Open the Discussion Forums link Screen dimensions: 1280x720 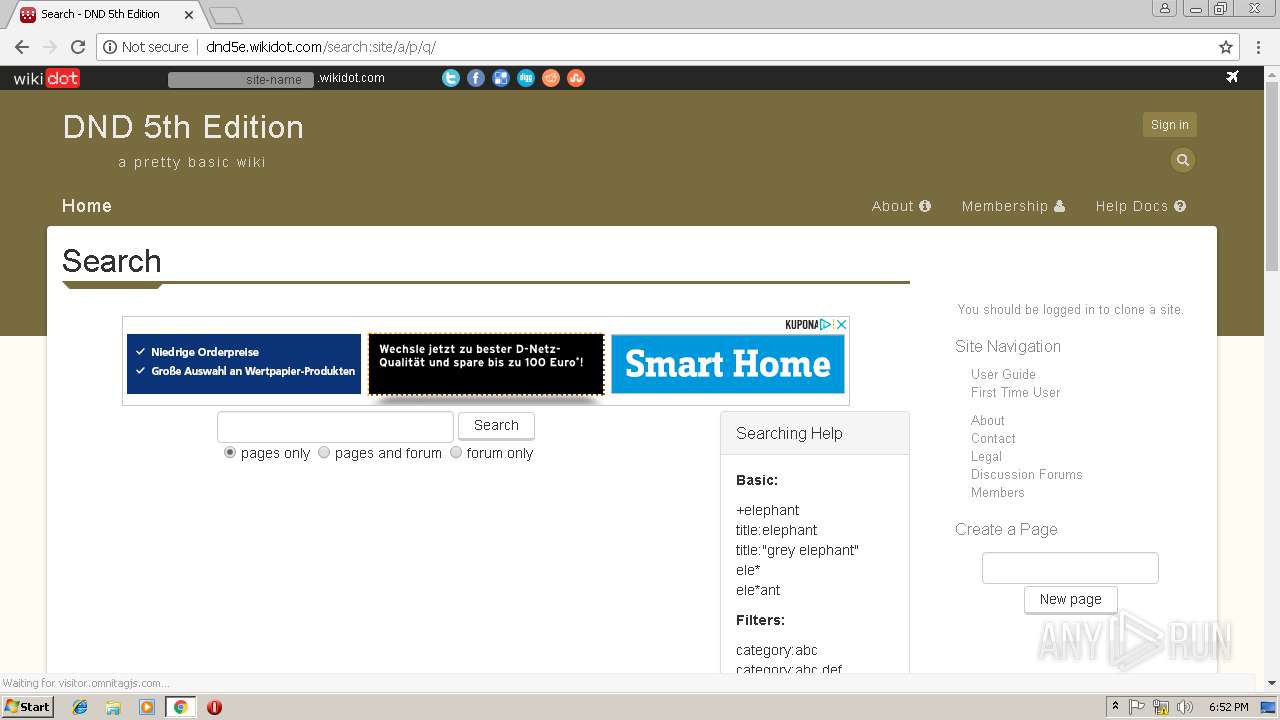(1026, 474)
